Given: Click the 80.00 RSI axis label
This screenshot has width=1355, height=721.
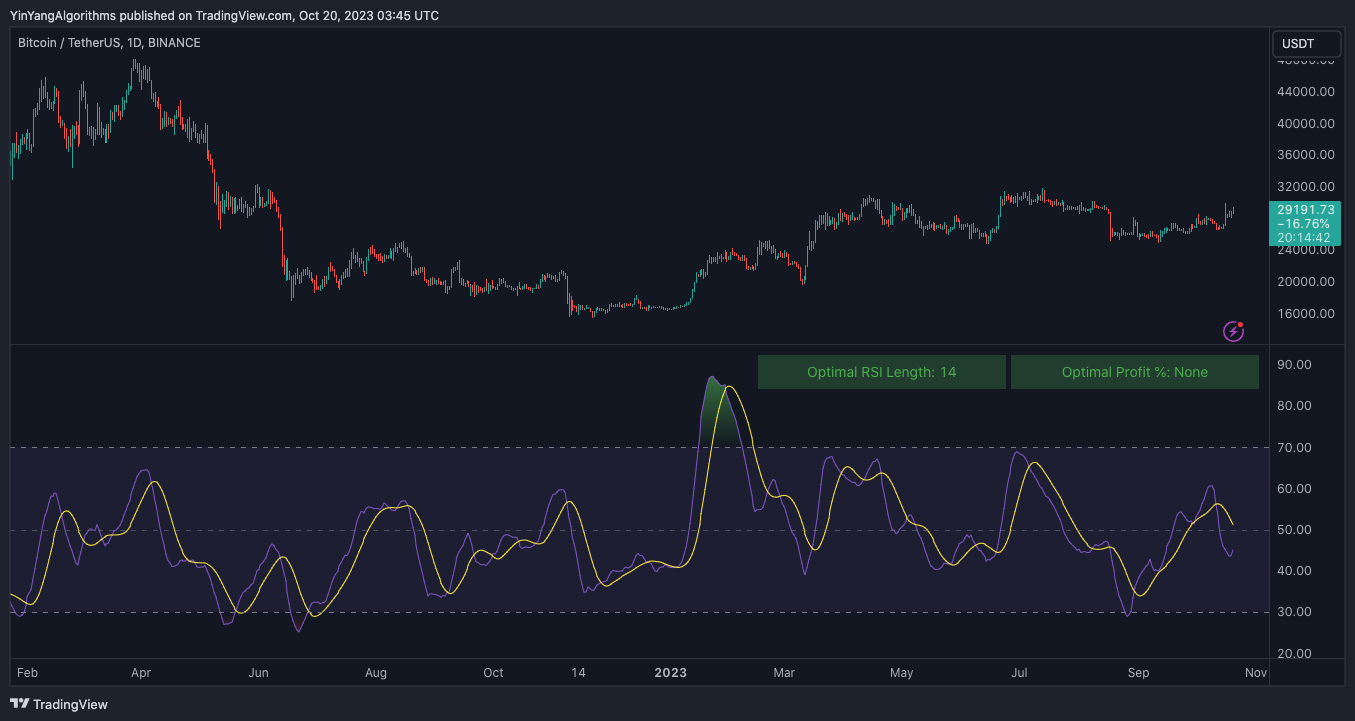Looking at the screenshot, I should click(1296, 406).
